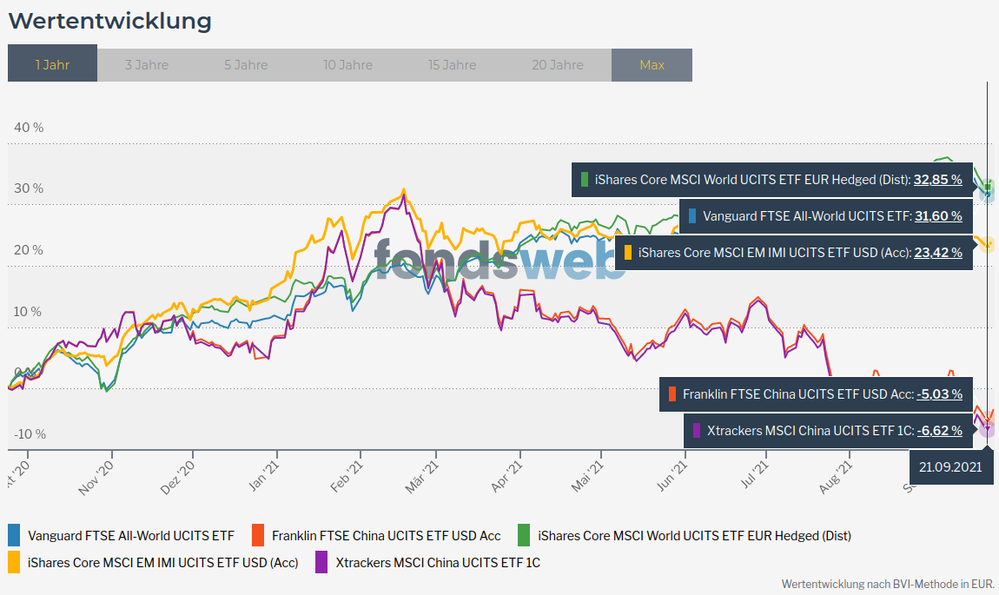The image size is (999, 595).
Task: Click the 31,60 % Vanguard tooltip value
Action: [938, 216]
